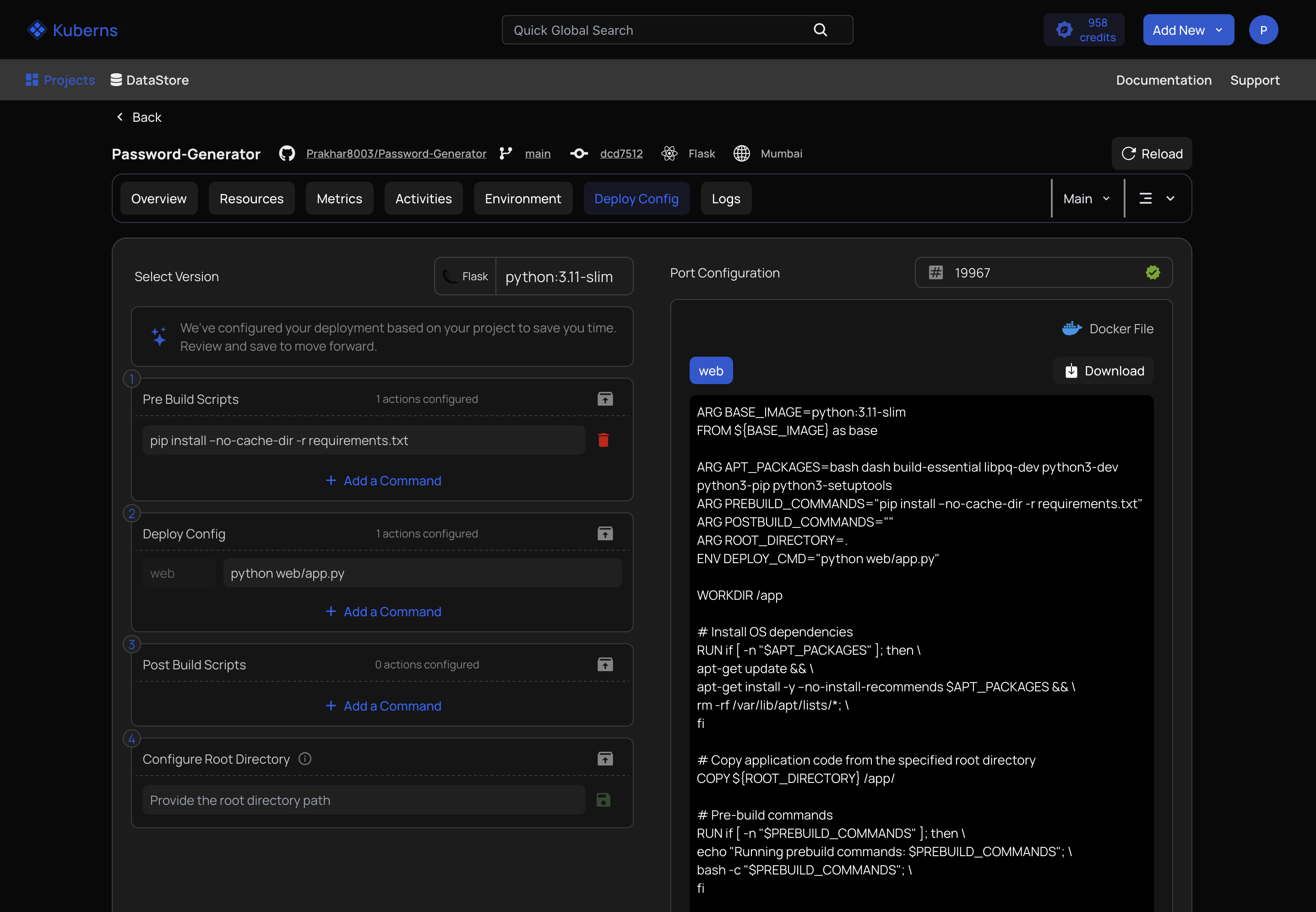Open python:3.11-slim version selector
Image resolution: width=1316 pixels, height=912 pixels.
click(564, 276)
